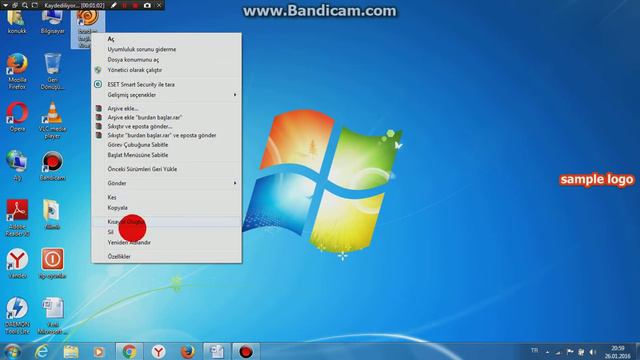Click the rectangle-select icon on Bandicam bar
The height and width of the screenshot is (360, 640).
pos(35,5)
